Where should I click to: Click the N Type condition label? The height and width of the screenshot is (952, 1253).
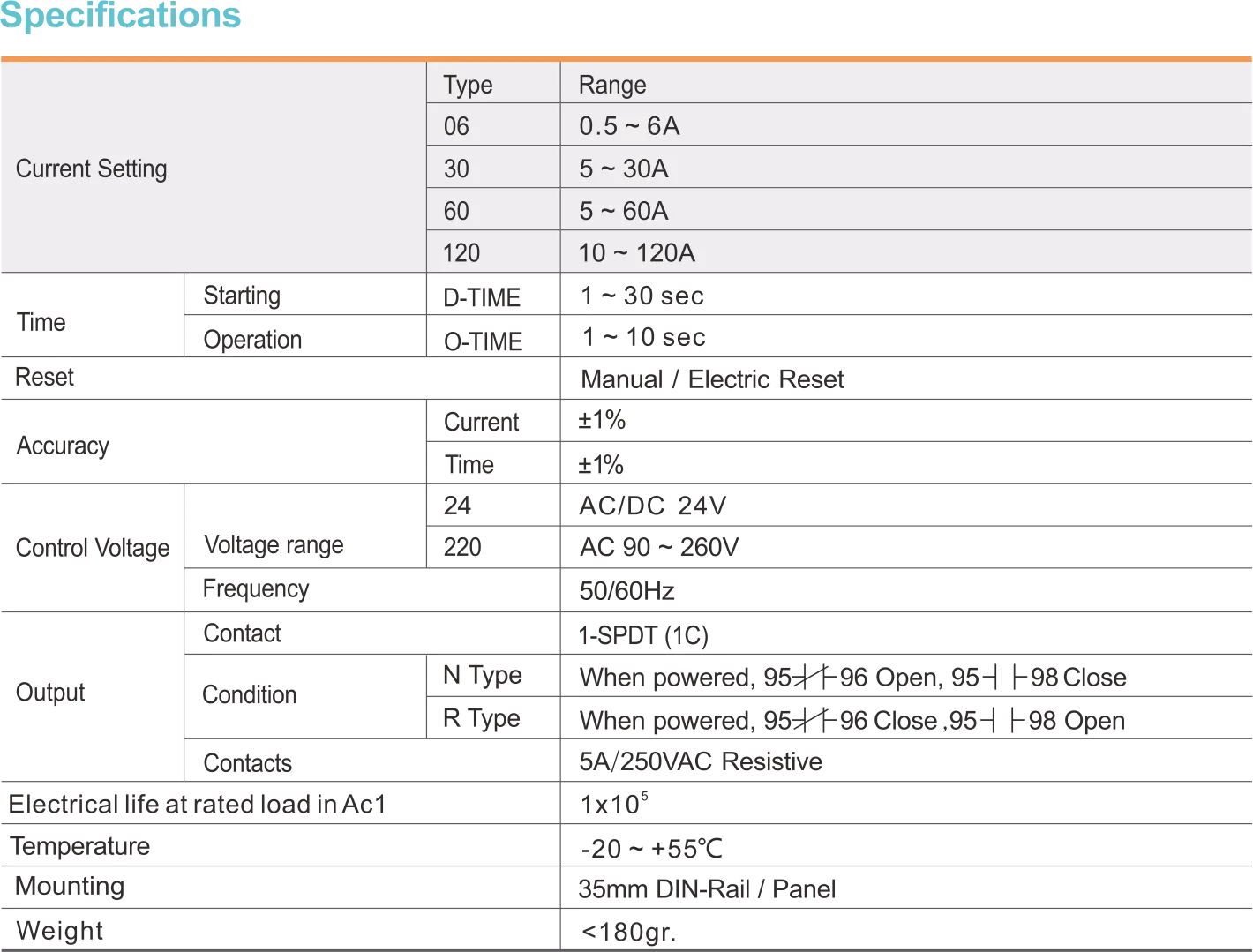483,675
